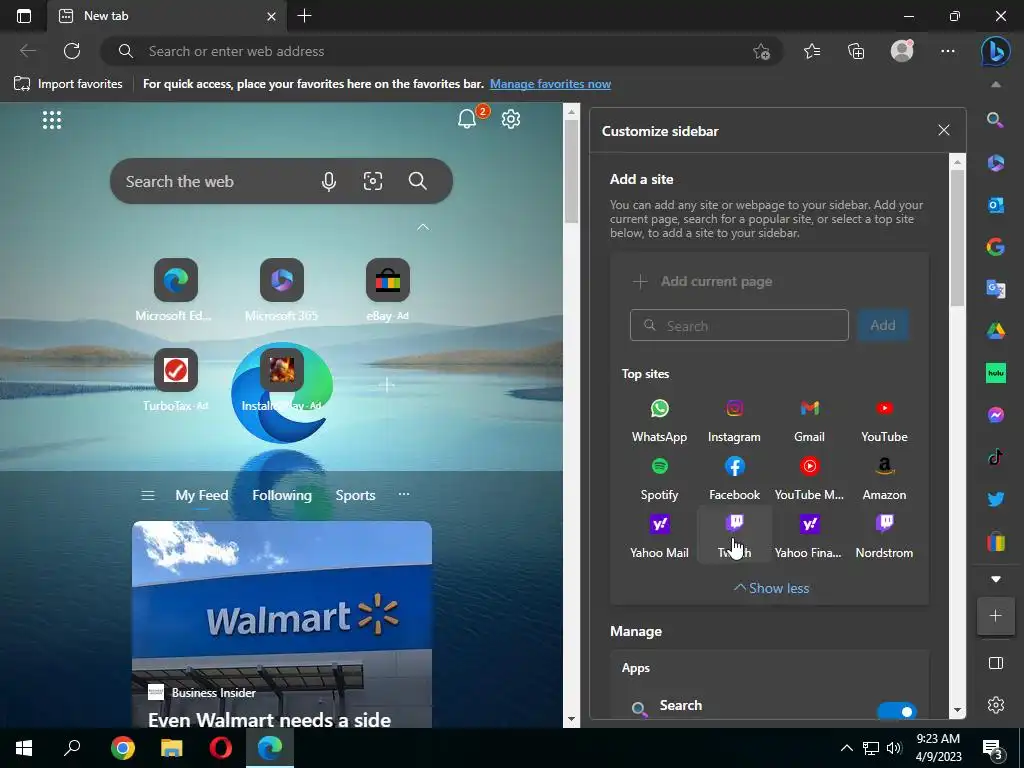This screenshot has height=768, width=1024.
Task: Open a new browser tab
Action: [304, 16]
